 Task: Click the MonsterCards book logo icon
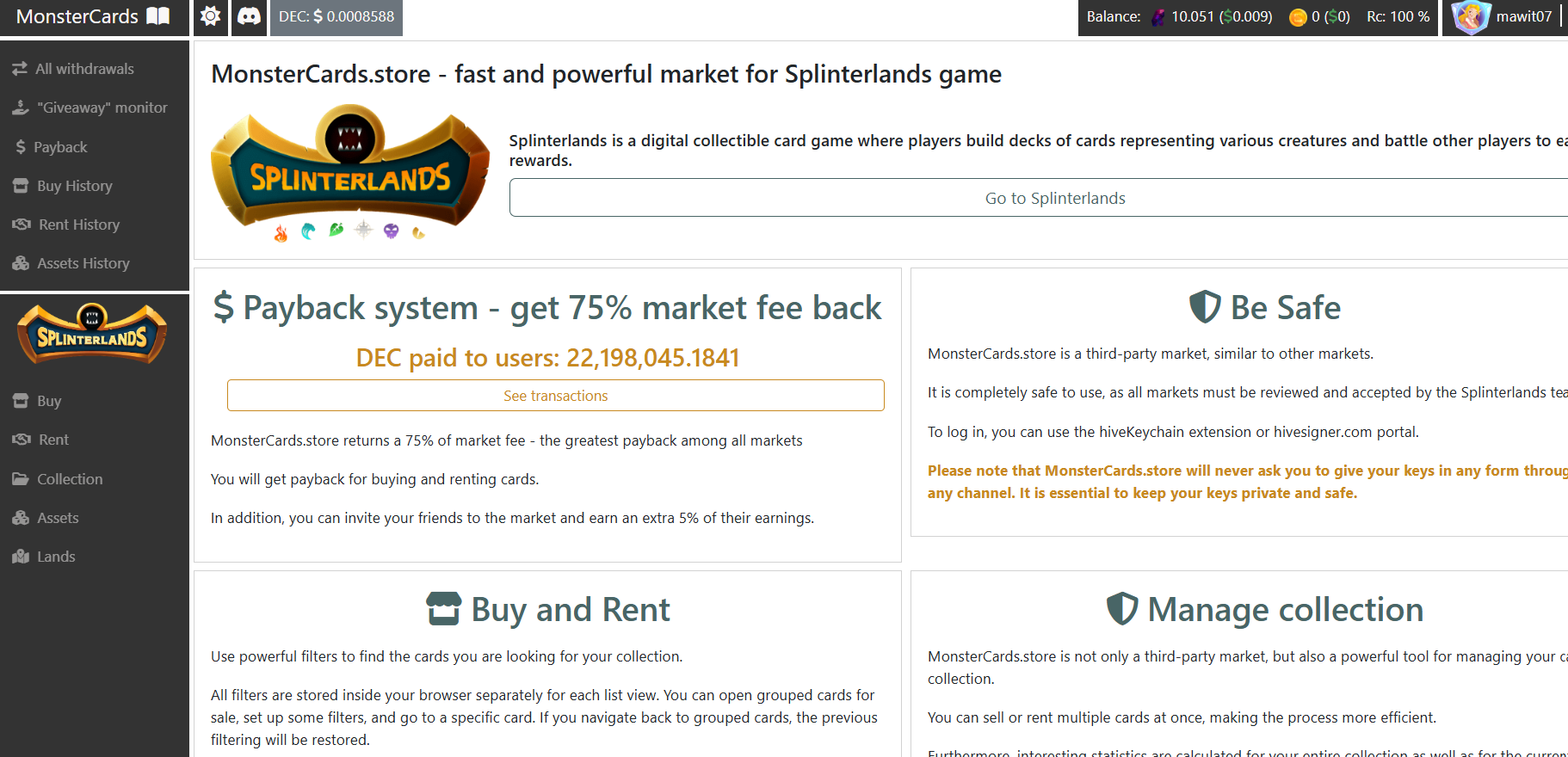click(x=158, y=16)
